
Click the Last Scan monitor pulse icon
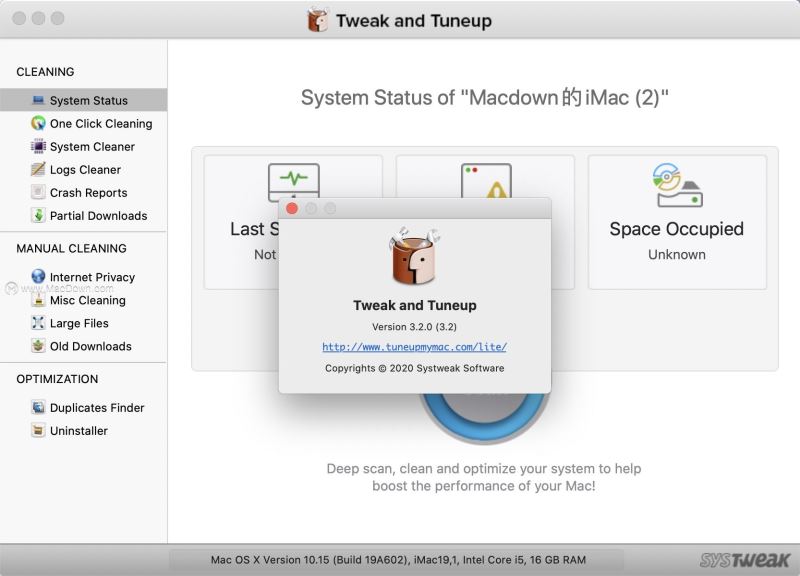tap(294, 181)
